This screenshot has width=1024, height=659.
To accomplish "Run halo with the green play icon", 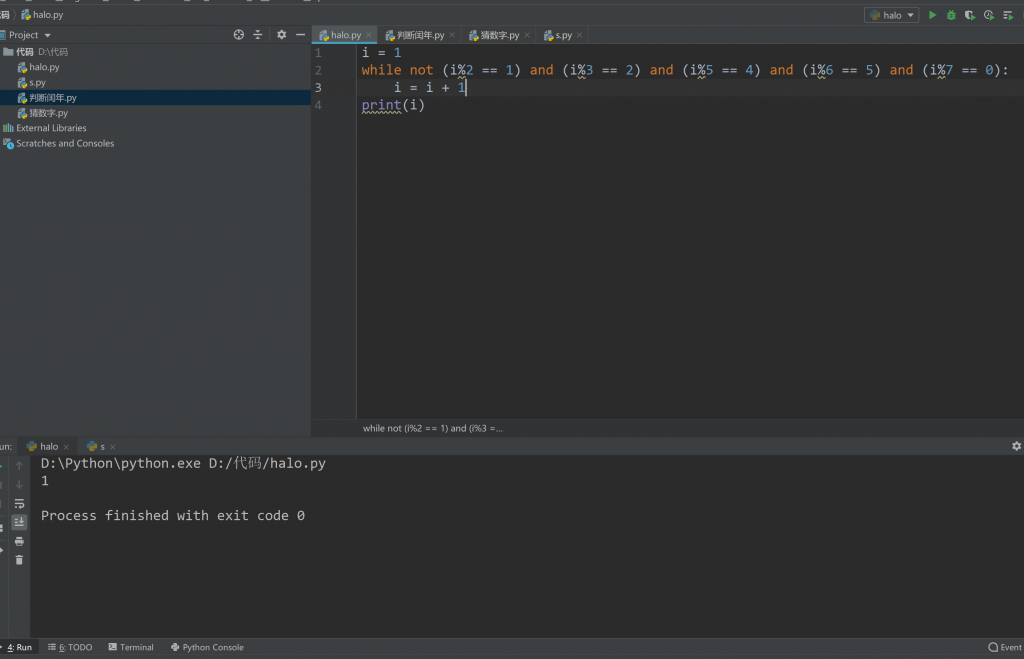I will pos(932,15).
